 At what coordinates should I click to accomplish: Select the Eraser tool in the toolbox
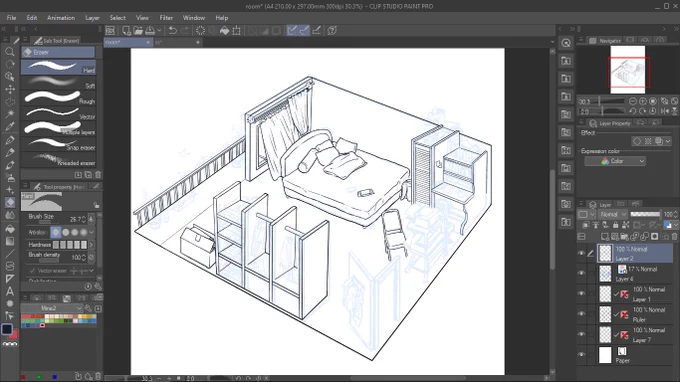(10, 202)
